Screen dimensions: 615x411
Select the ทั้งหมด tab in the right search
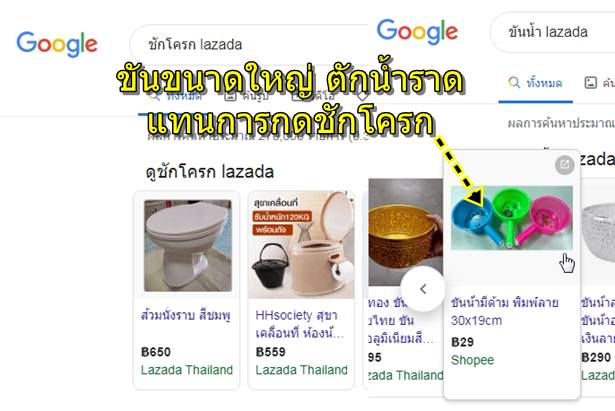(536, 83)
